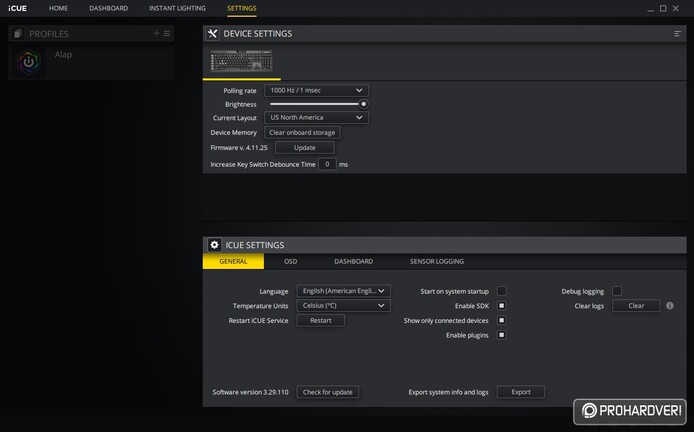Add a new profile with plus icon
The width and height of the screenshot is (694, 432).
[x=156, y=33]
